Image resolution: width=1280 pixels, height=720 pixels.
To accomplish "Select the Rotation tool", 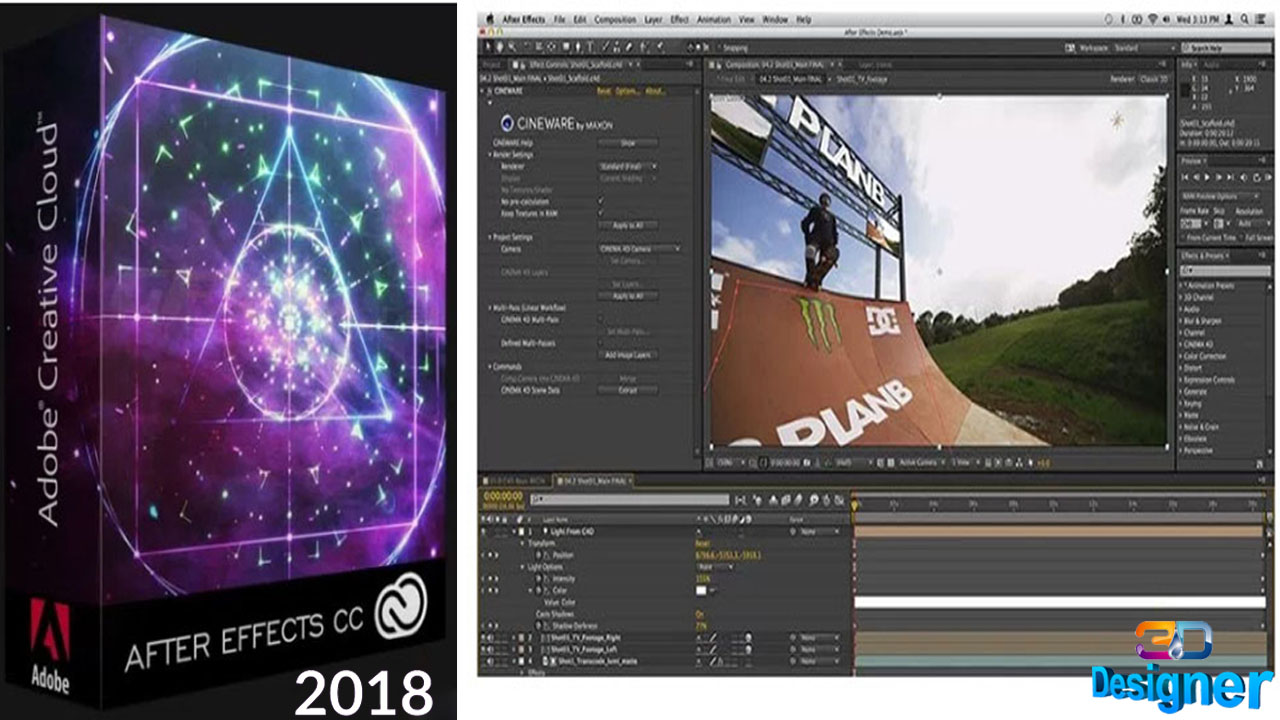I will coord(526,47).
